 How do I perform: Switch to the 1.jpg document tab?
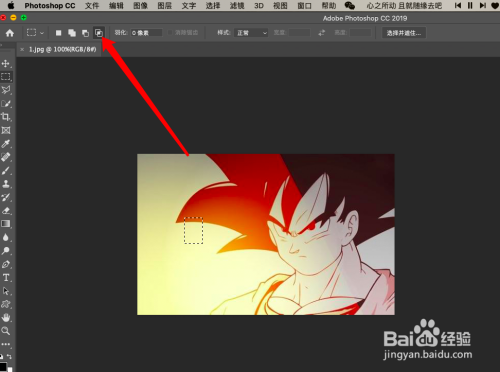62,49
